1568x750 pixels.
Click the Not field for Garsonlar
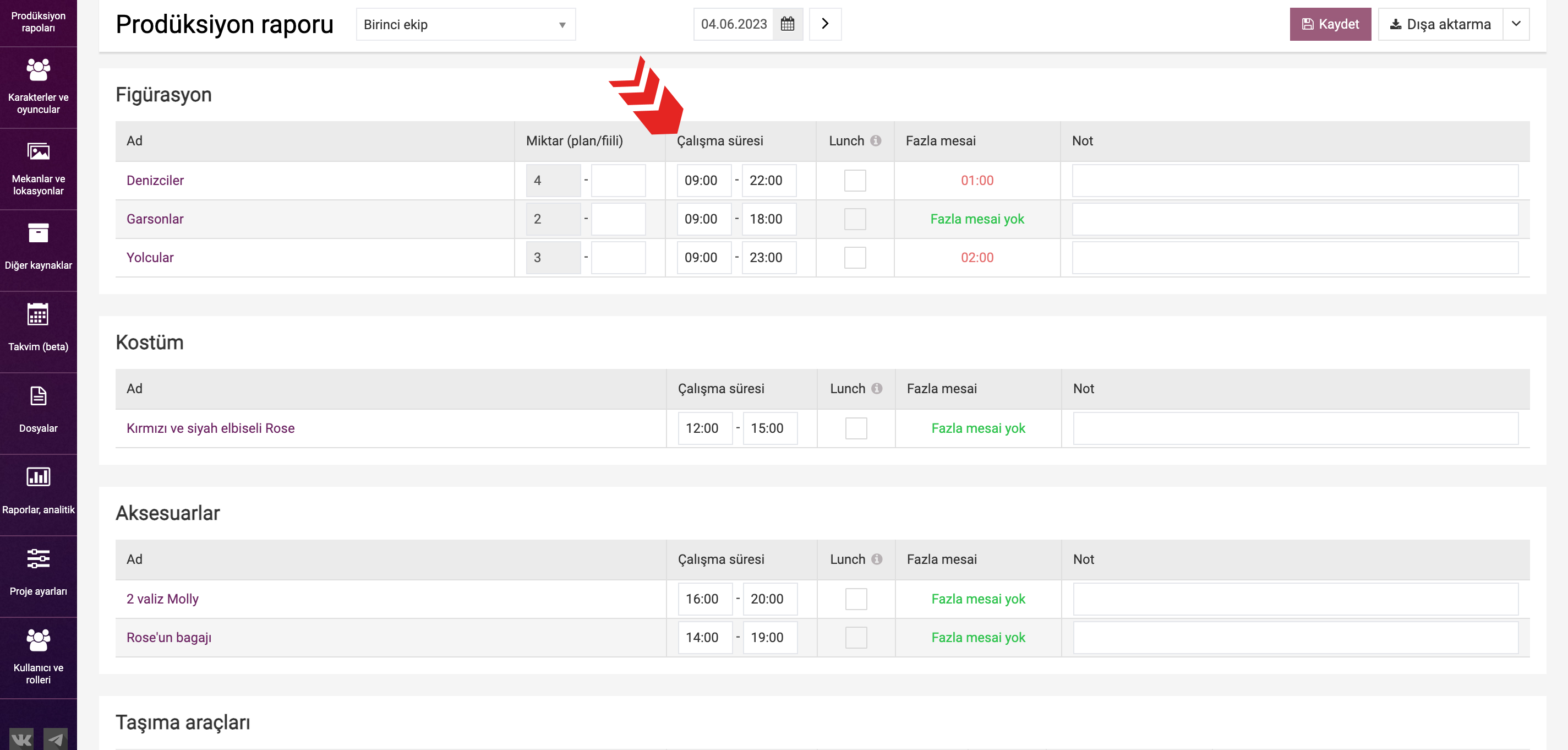click(1294, 219)
